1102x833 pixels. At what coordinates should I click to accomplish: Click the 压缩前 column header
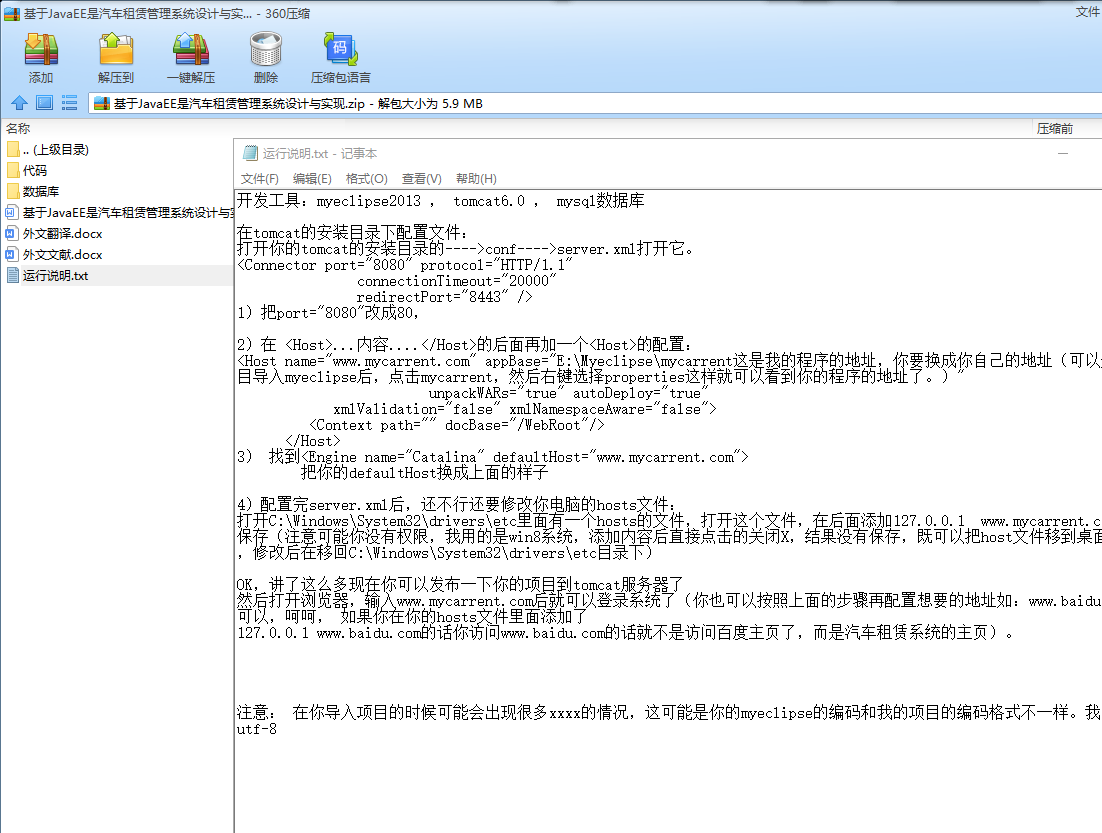tap(1054, 129)
